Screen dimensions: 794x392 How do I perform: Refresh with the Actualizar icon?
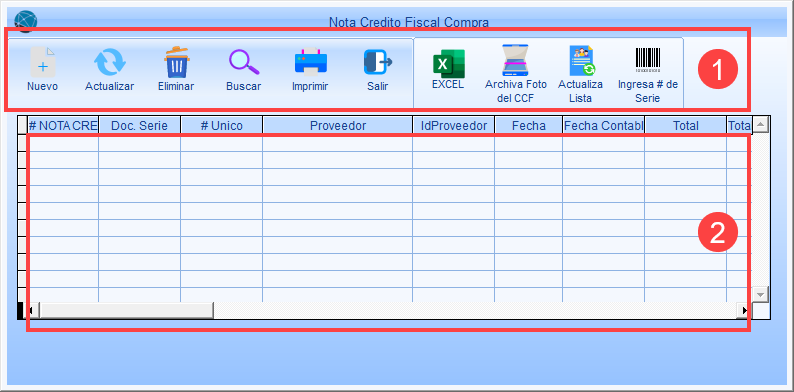(x=109, y=62)
